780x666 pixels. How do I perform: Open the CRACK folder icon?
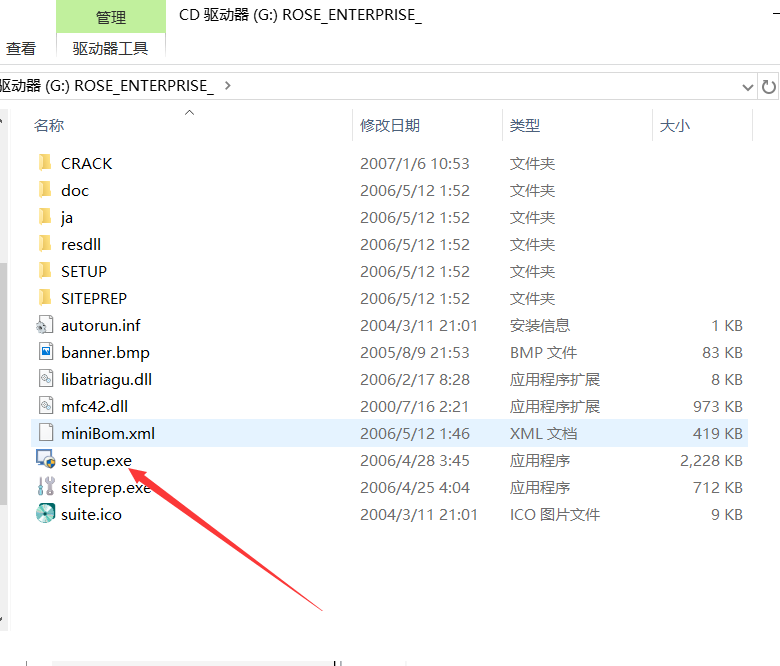point(45,163)
